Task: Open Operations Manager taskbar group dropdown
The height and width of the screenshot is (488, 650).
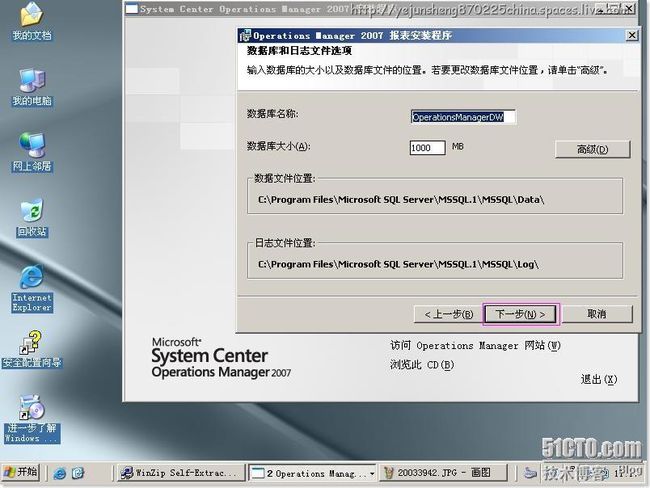Action: pos(371,473)
